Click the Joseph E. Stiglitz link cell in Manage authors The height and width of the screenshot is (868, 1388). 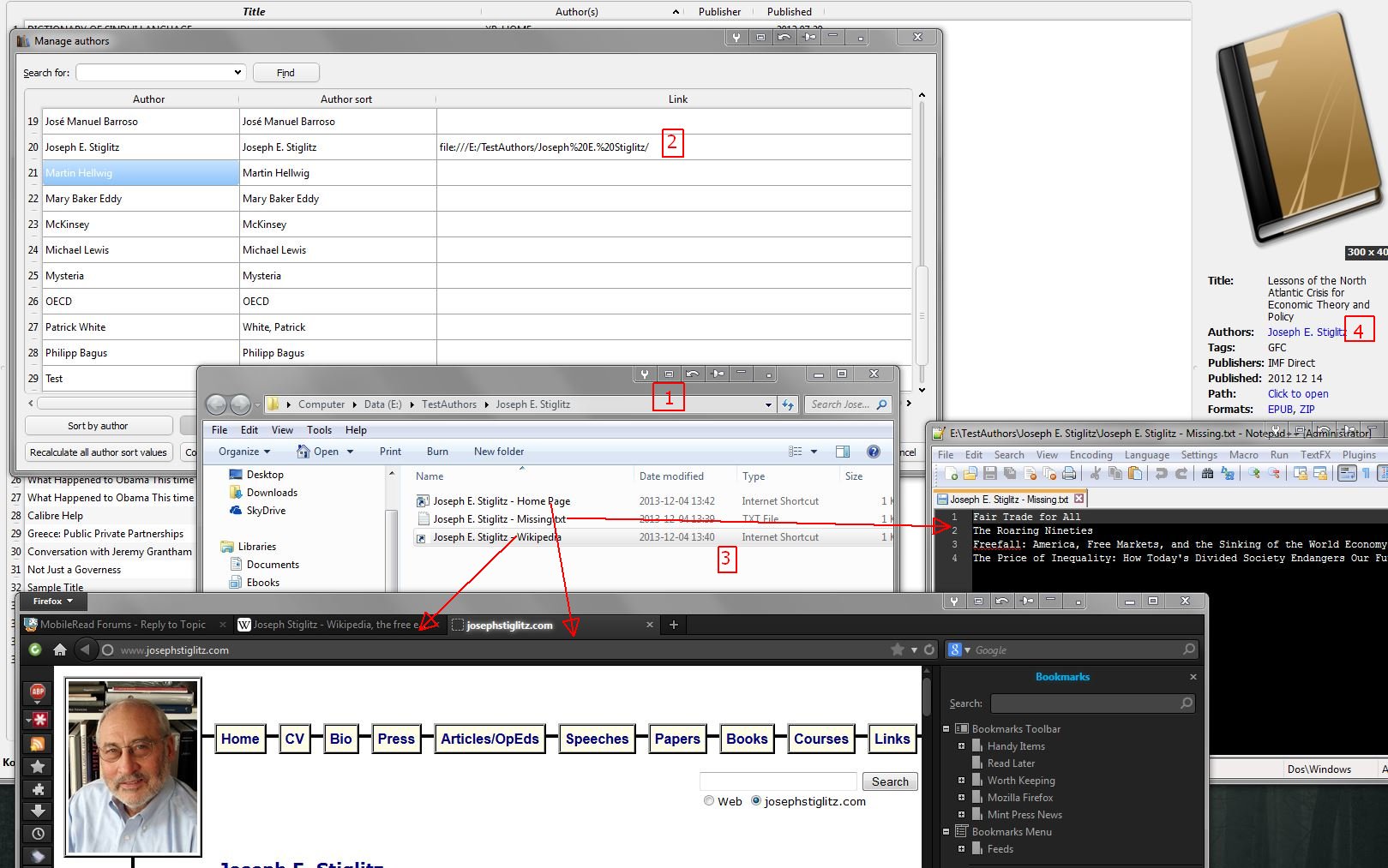pos(674,147)
